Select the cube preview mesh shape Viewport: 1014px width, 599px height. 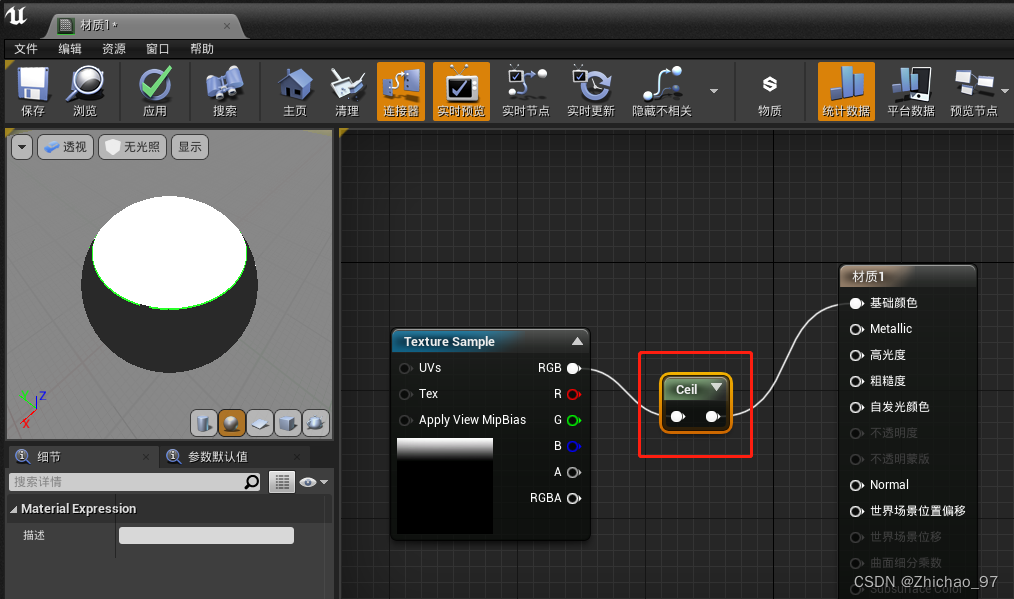tap(288, 423)
